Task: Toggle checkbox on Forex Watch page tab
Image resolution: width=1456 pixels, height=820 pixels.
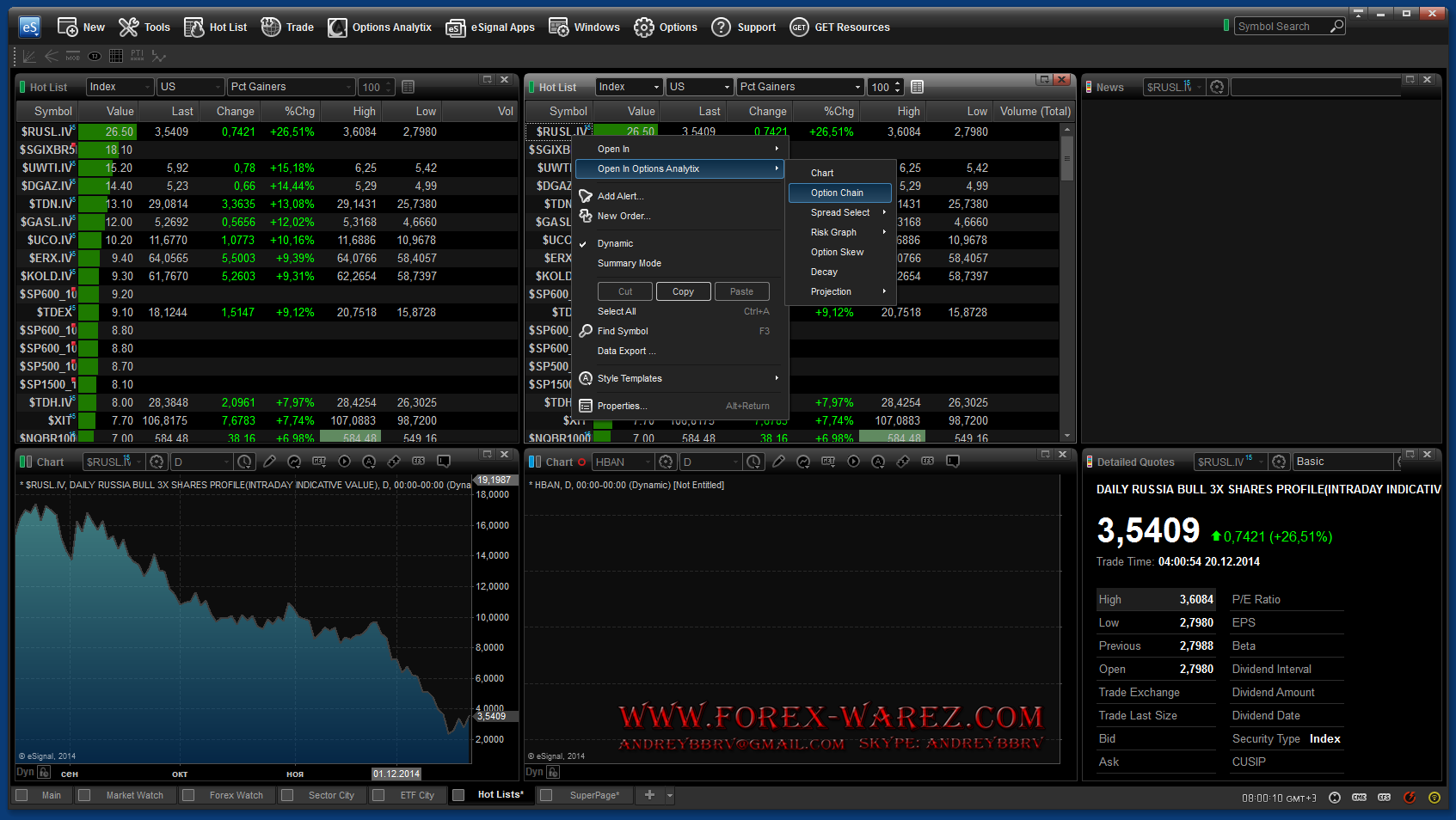Action: [x=188, y=795]
